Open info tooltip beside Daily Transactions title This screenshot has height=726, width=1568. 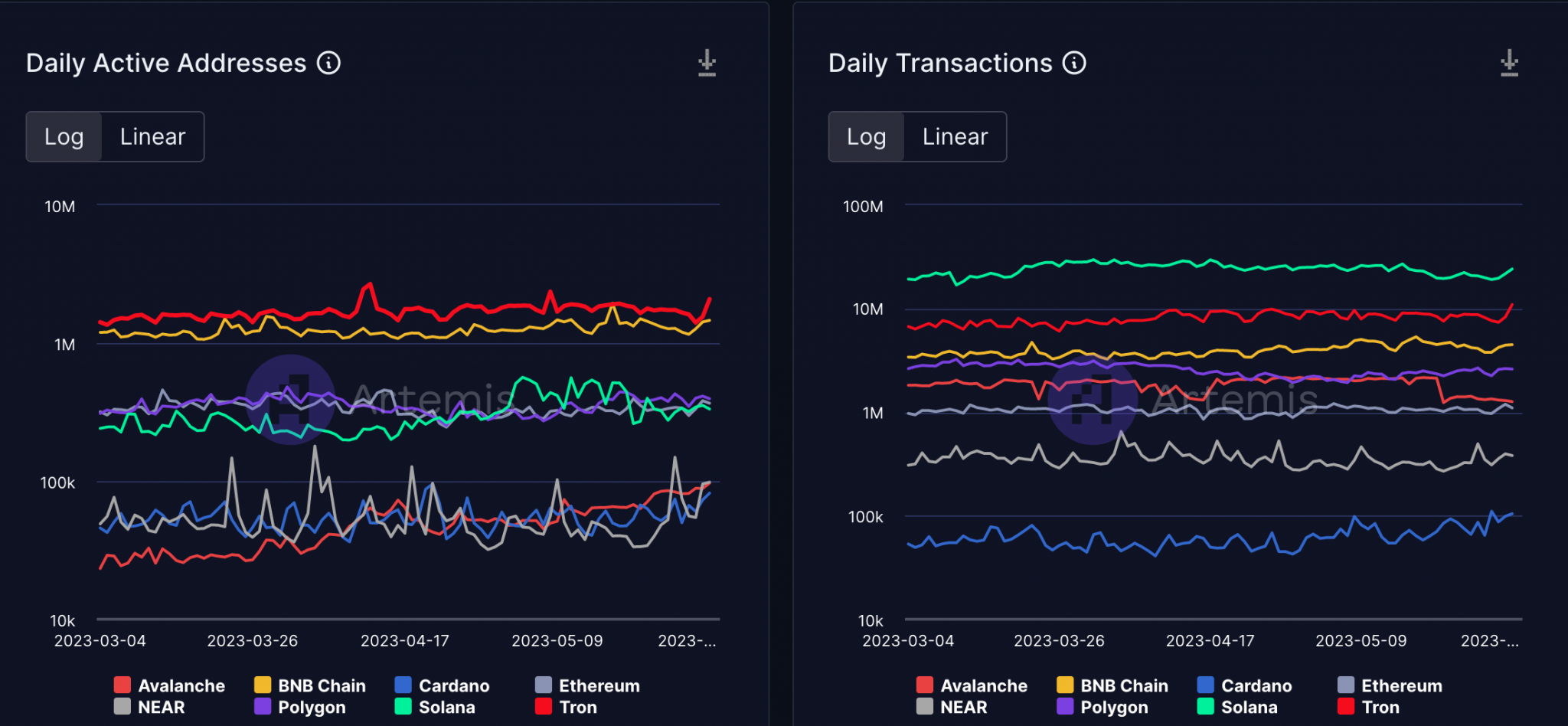[x=1075, y=63]
